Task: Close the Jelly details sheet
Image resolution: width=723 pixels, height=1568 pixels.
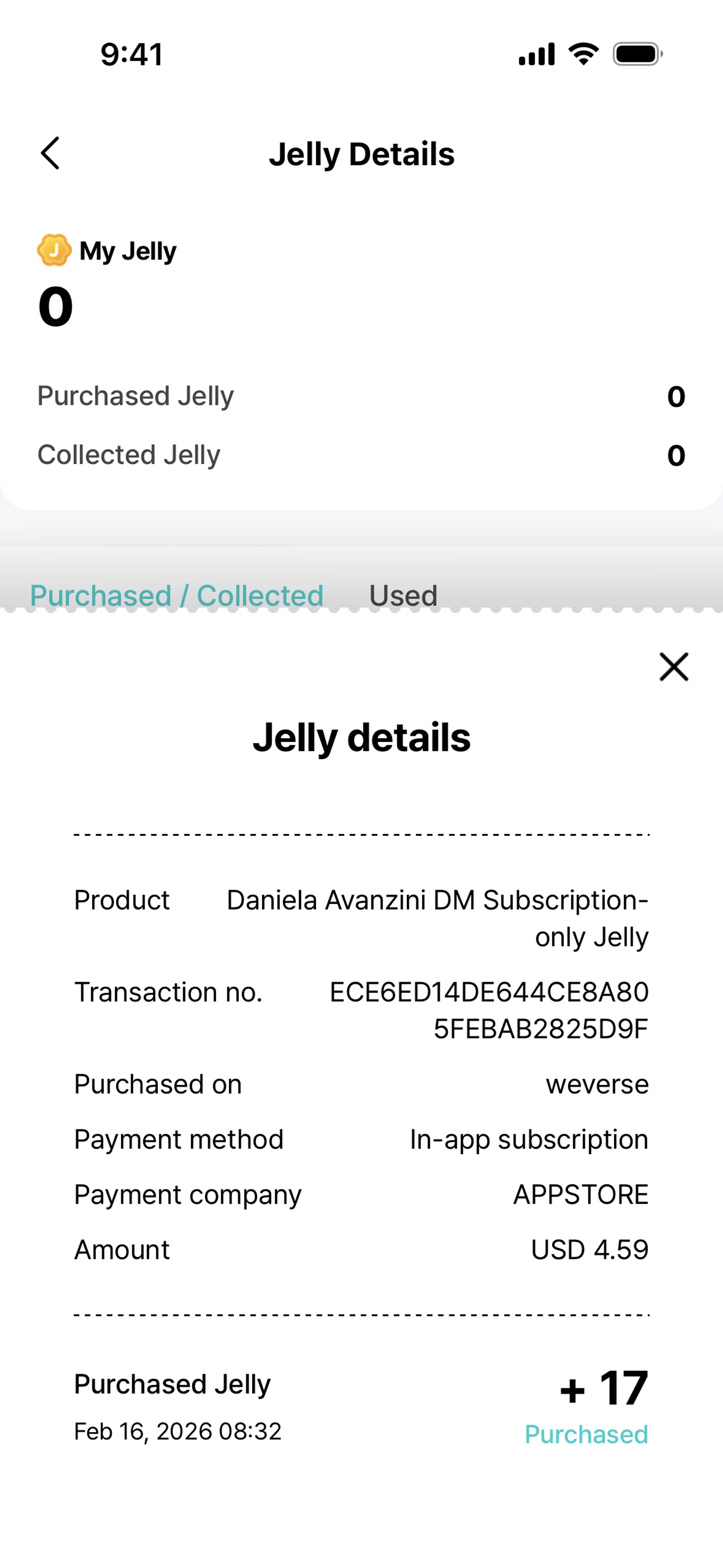Action: pos(674,666)
